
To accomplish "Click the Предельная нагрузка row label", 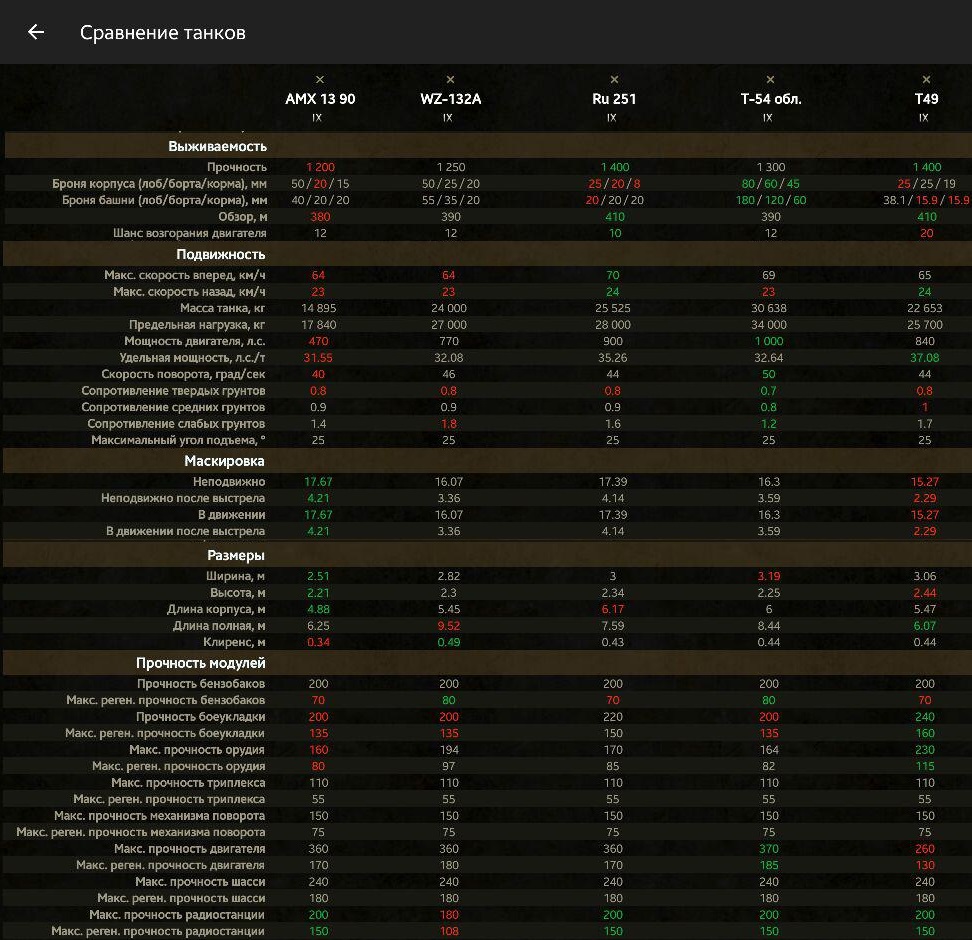I will (x=197, y=324).
